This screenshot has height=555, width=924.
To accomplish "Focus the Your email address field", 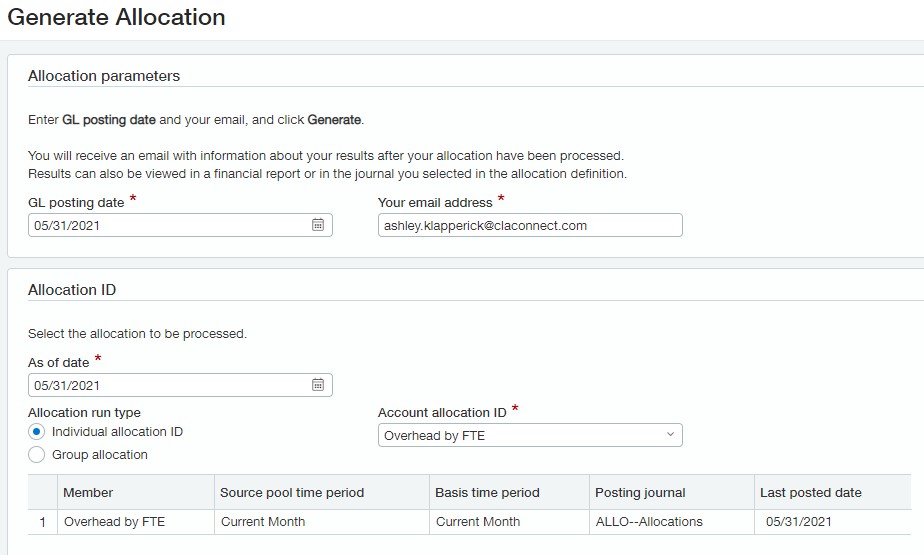I will [x=530, y=226].
